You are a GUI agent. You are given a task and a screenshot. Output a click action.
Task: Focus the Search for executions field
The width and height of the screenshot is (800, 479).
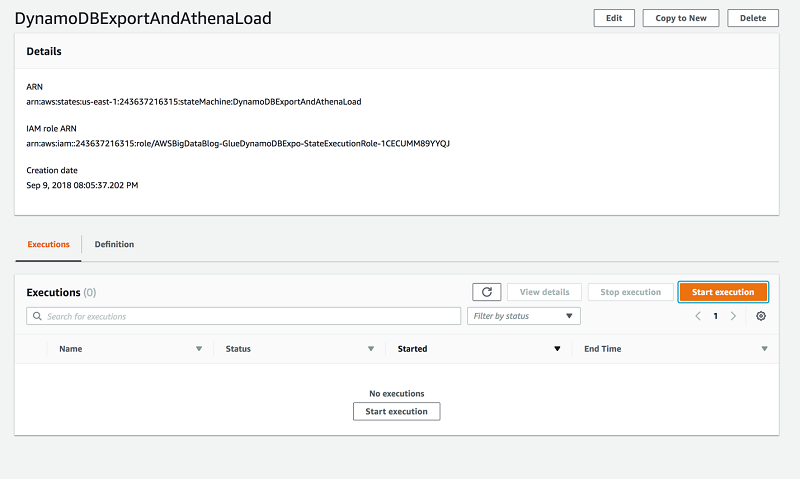243,316
